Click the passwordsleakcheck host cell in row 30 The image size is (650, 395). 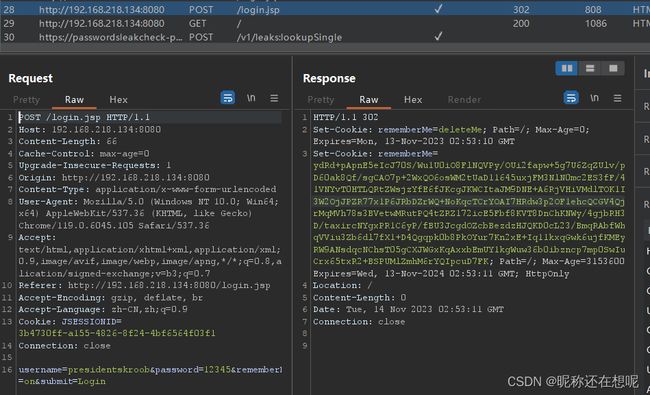(x=110, y=37)
